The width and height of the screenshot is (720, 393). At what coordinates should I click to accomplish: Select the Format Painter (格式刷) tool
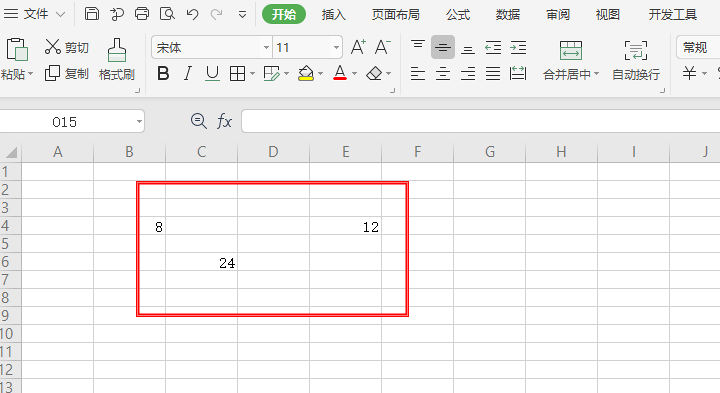[117, 60]
